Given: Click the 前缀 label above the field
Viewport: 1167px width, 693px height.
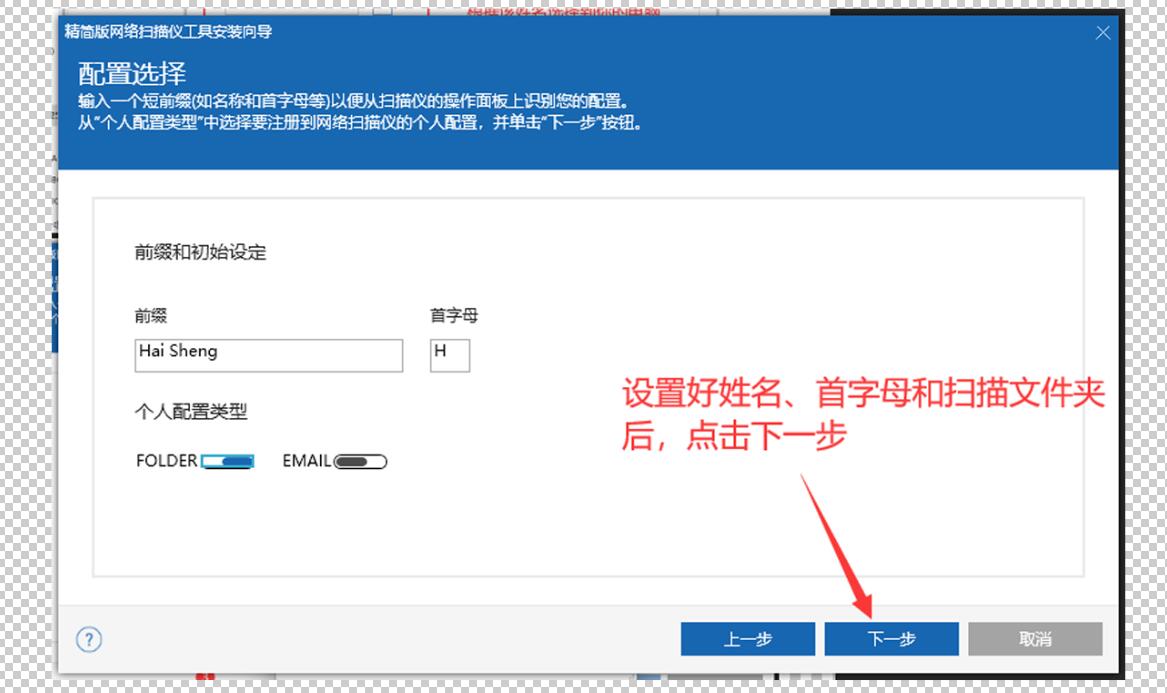Looking at the screenshot, I should tap(150, 316).
